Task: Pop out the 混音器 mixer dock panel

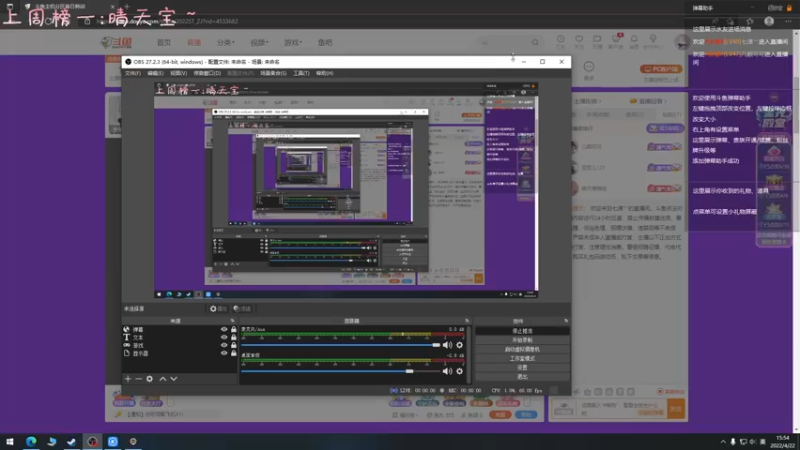Action: coord(467,321)
